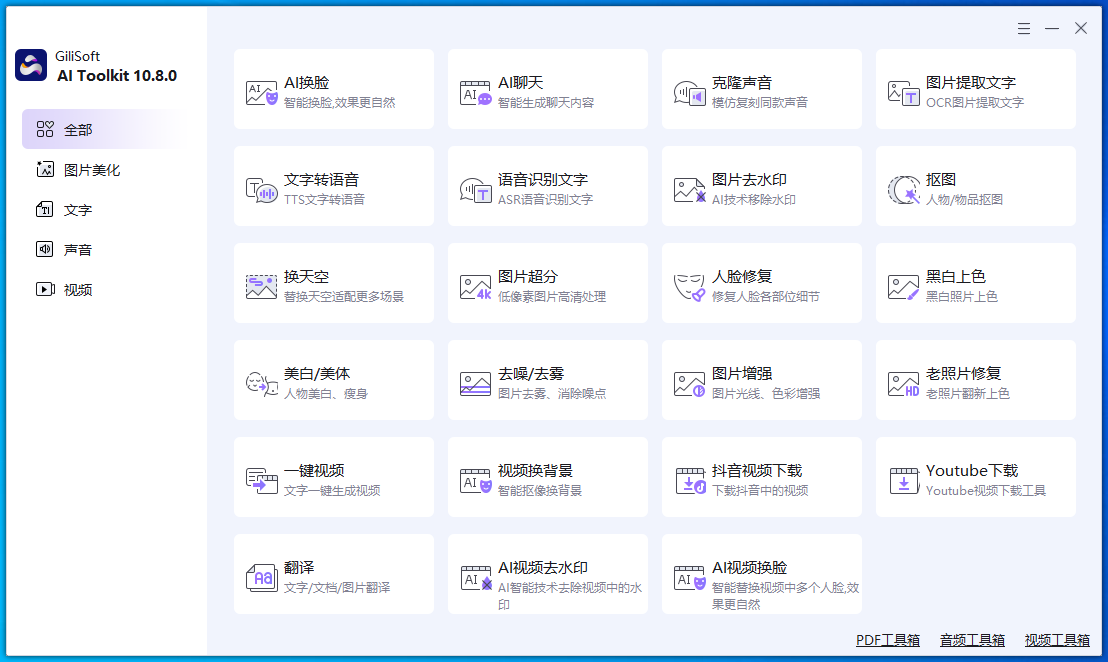Open the 美白/美体 beautify icon
Screen dimensions: 1108x662
(x=261, y=384)
